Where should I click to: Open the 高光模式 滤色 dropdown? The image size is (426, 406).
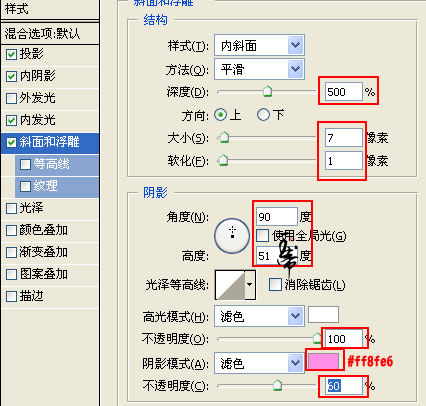coord(259,316)
